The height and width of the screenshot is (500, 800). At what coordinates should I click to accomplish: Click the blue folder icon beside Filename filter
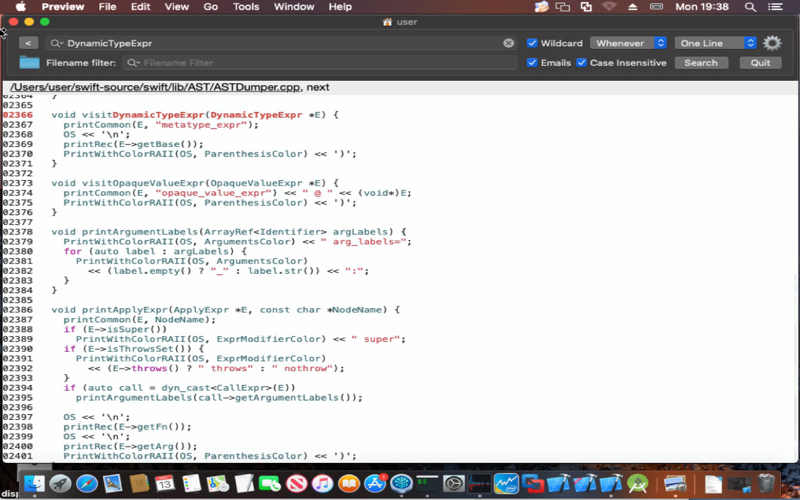coord(29,62)
